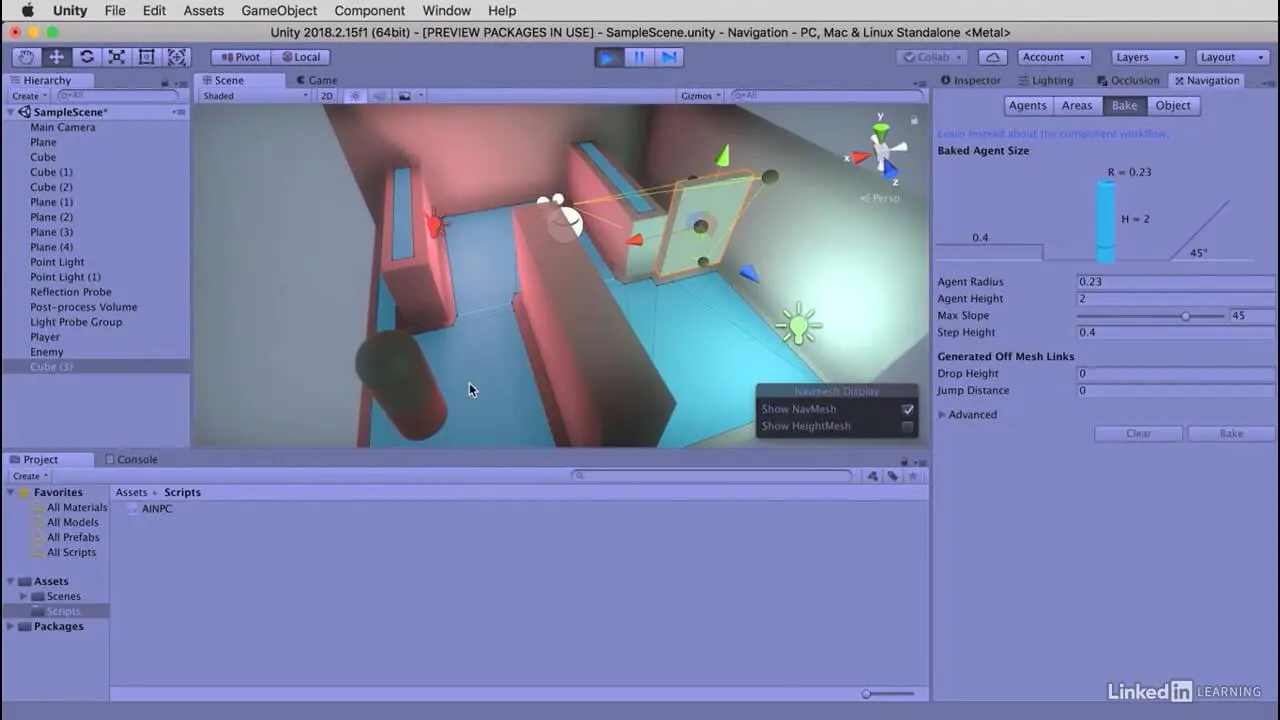1280x720 pixels.
Task: Open the Shaded draw mode dropdown
Action: coord(255,96)
